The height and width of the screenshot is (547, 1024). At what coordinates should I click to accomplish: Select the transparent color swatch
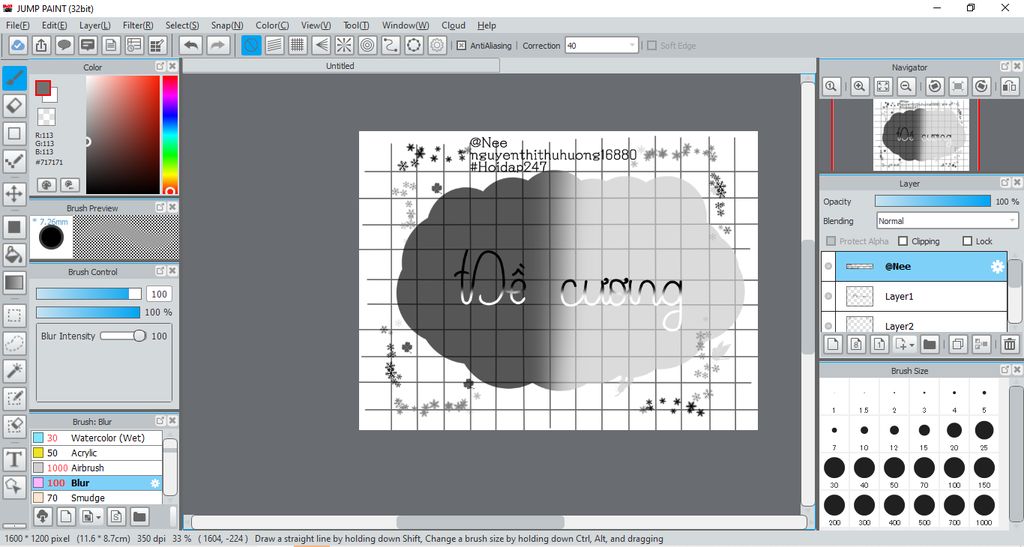pos(46,117)
